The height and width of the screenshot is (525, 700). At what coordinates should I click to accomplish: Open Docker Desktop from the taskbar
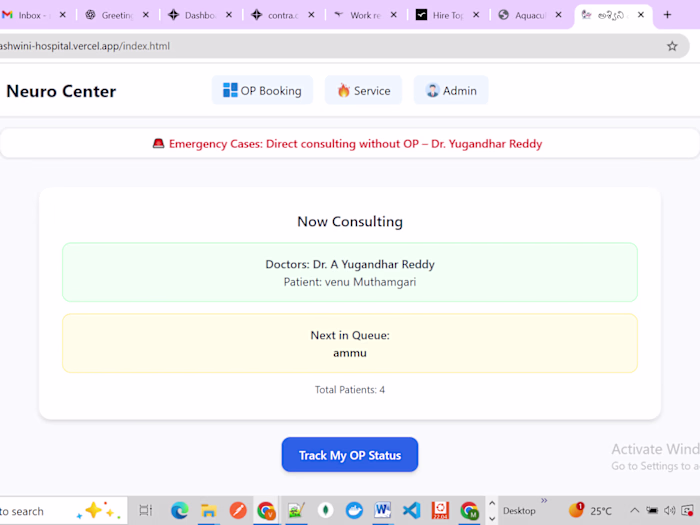(354, 510)
